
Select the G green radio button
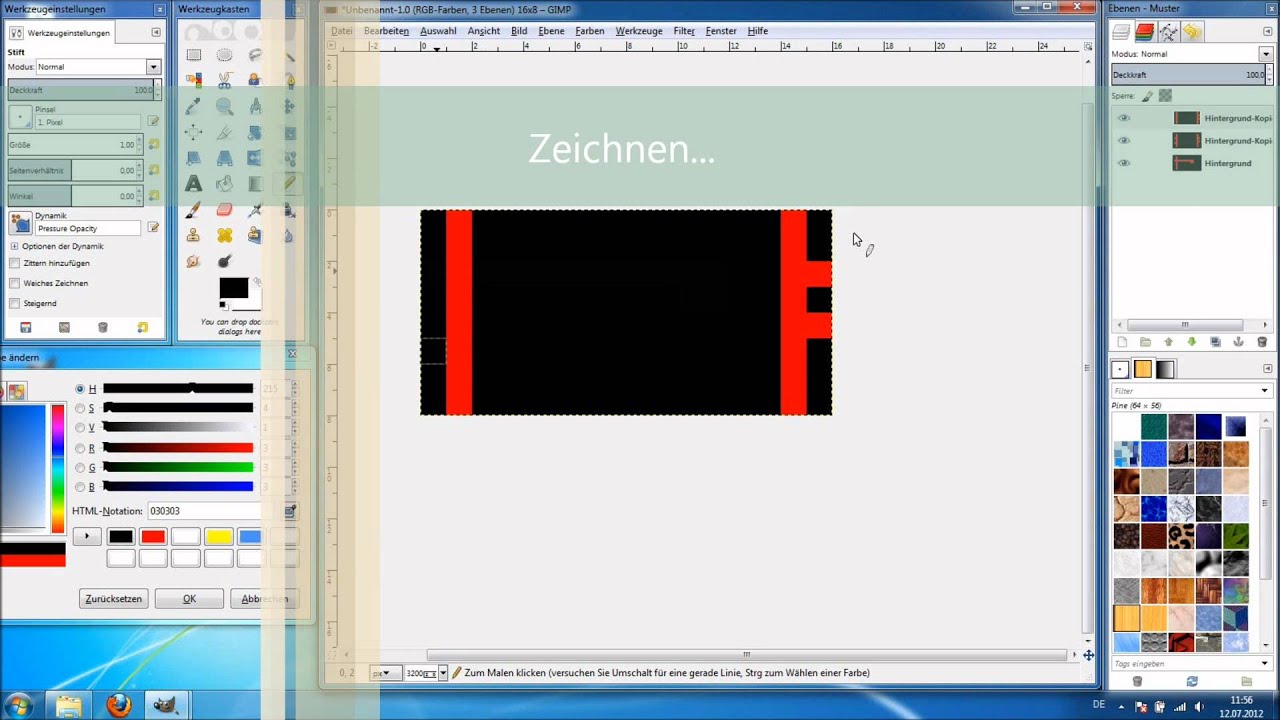[x=80, y=467]
